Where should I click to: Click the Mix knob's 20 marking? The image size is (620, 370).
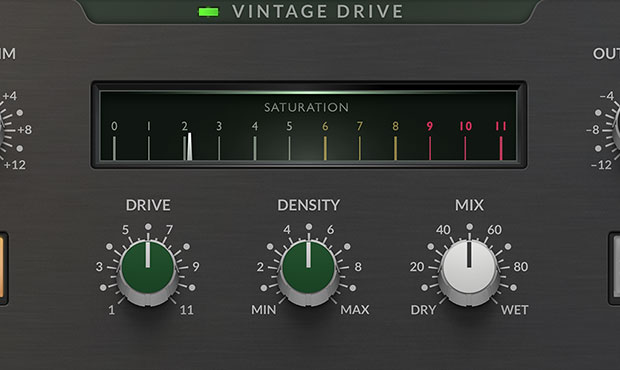coord(417,267)
